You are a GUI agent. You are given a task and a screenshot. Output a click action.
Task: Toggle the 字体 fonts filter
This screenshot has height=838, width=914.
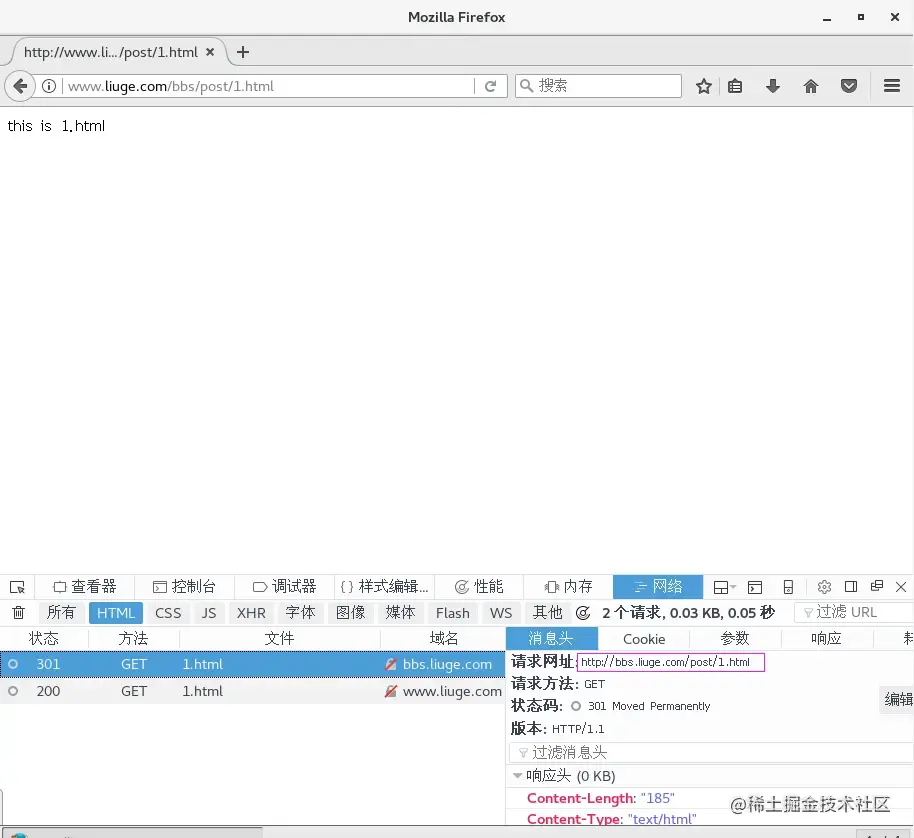(300, 612)
